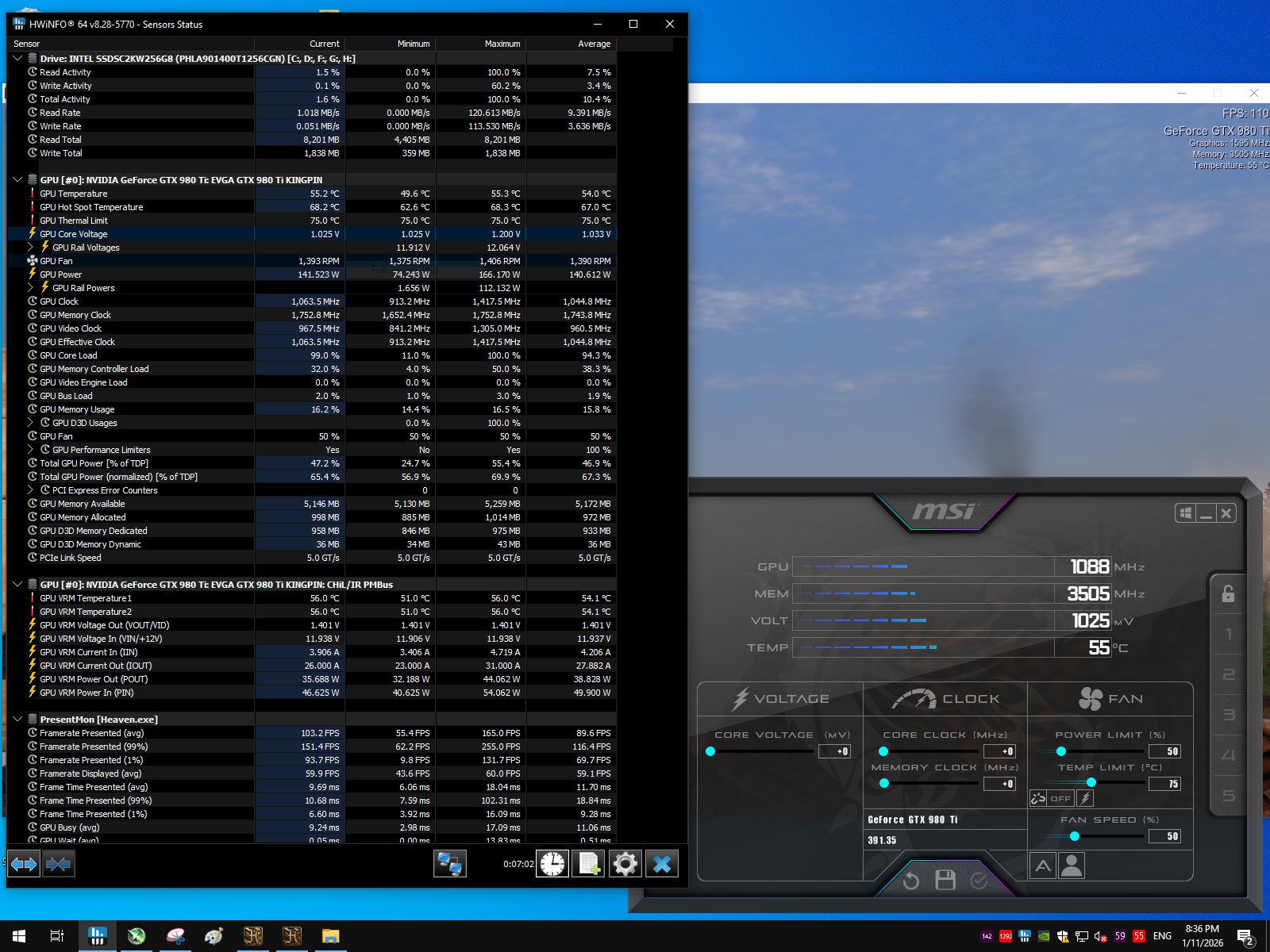Click the core clock slider handle

[883, 751]
